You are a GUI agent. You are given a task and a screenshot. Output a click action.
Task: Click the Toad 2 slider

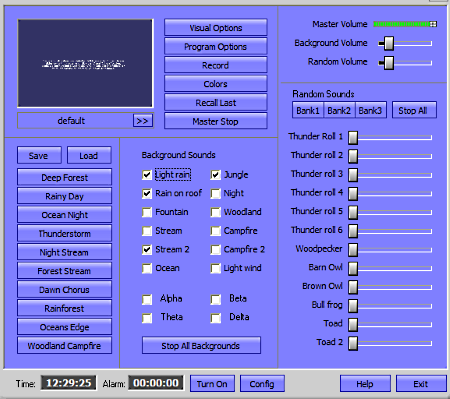point(390,343)
